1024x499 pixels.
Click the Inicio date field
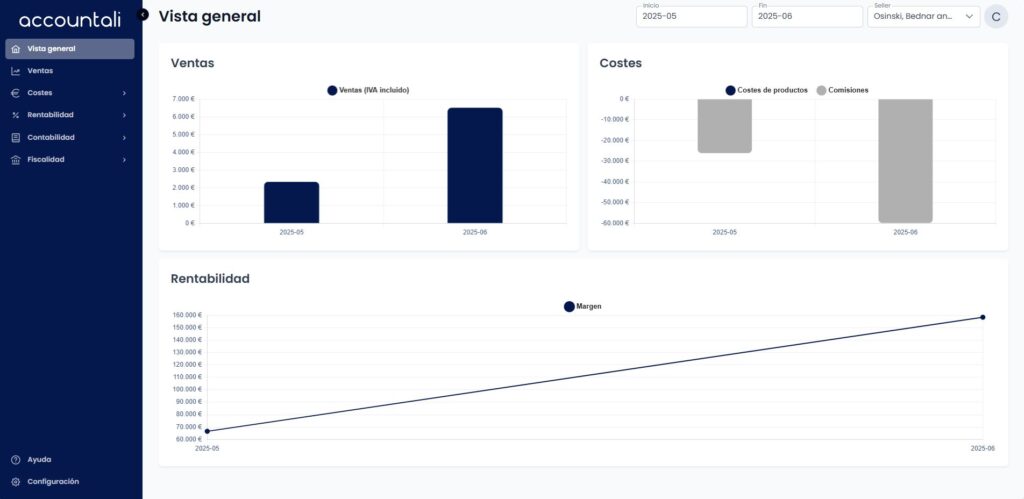[692, 16]
